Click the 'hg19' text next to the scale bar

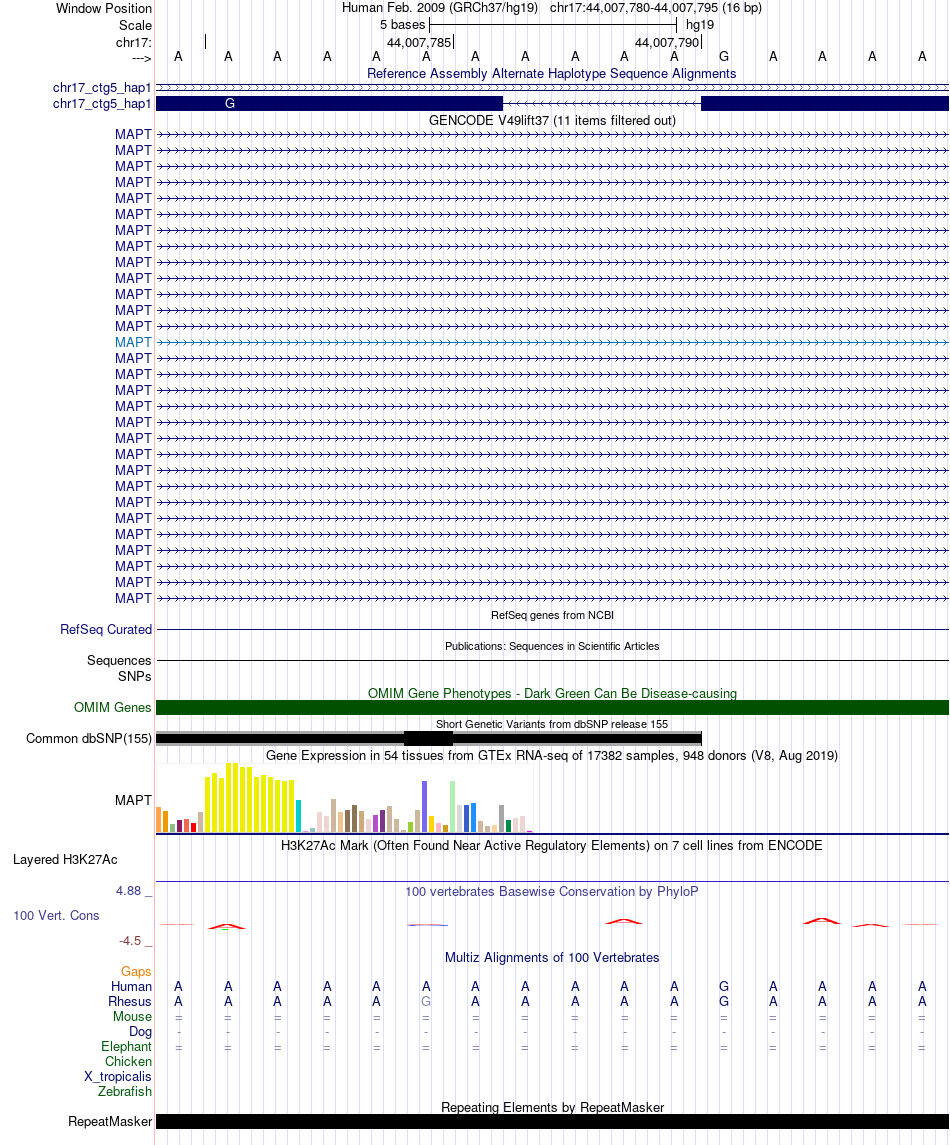coord(700,24)
